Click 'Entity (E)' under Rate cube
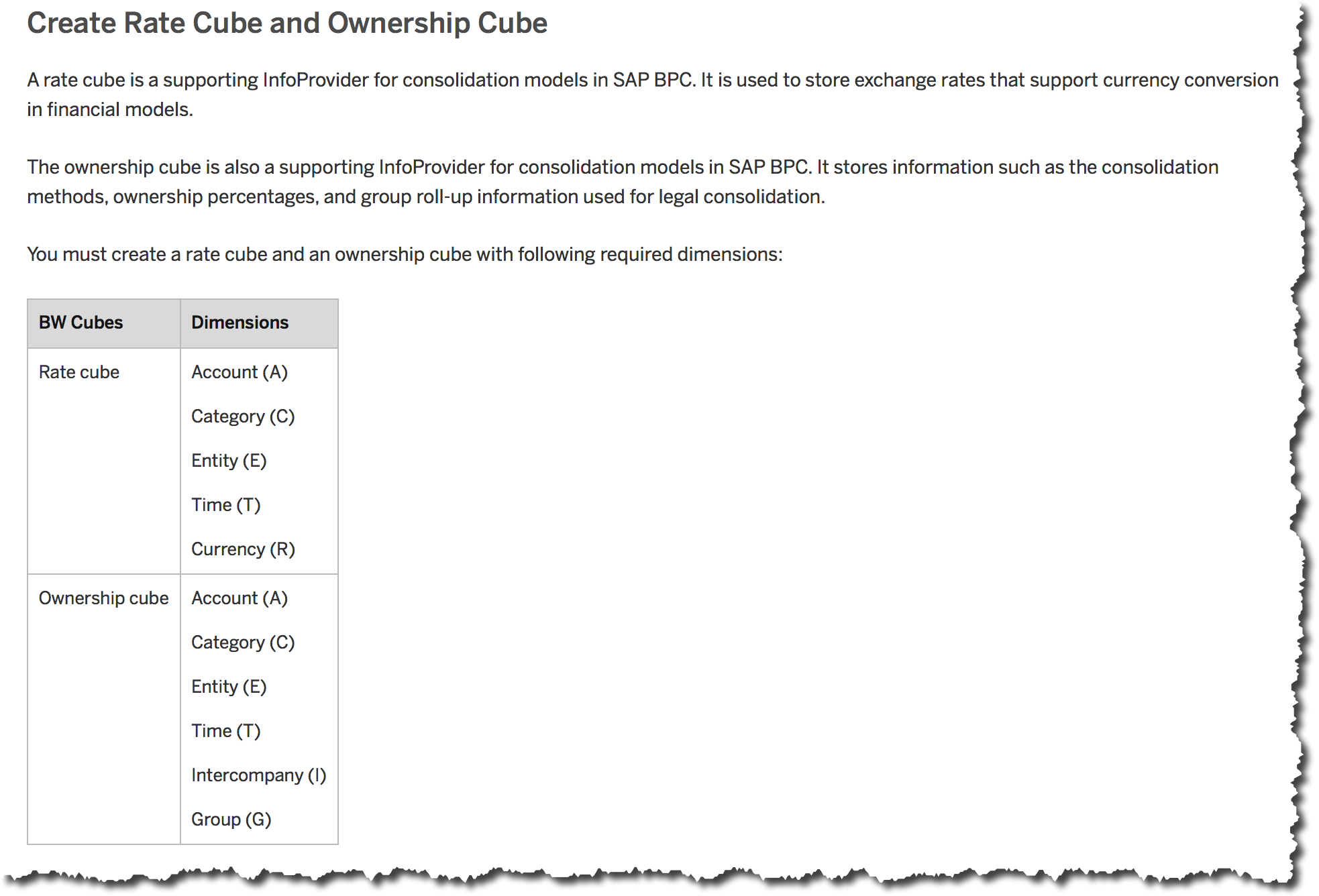 (229, 461)
